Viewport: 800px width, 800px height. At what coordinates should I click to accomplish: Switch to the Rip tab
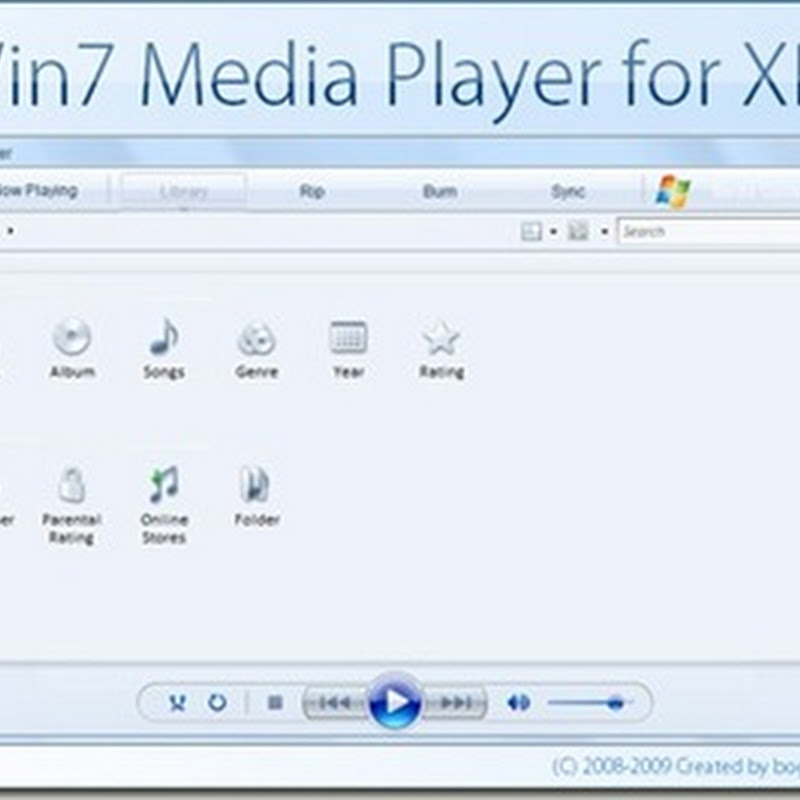[x=312, y=192]
